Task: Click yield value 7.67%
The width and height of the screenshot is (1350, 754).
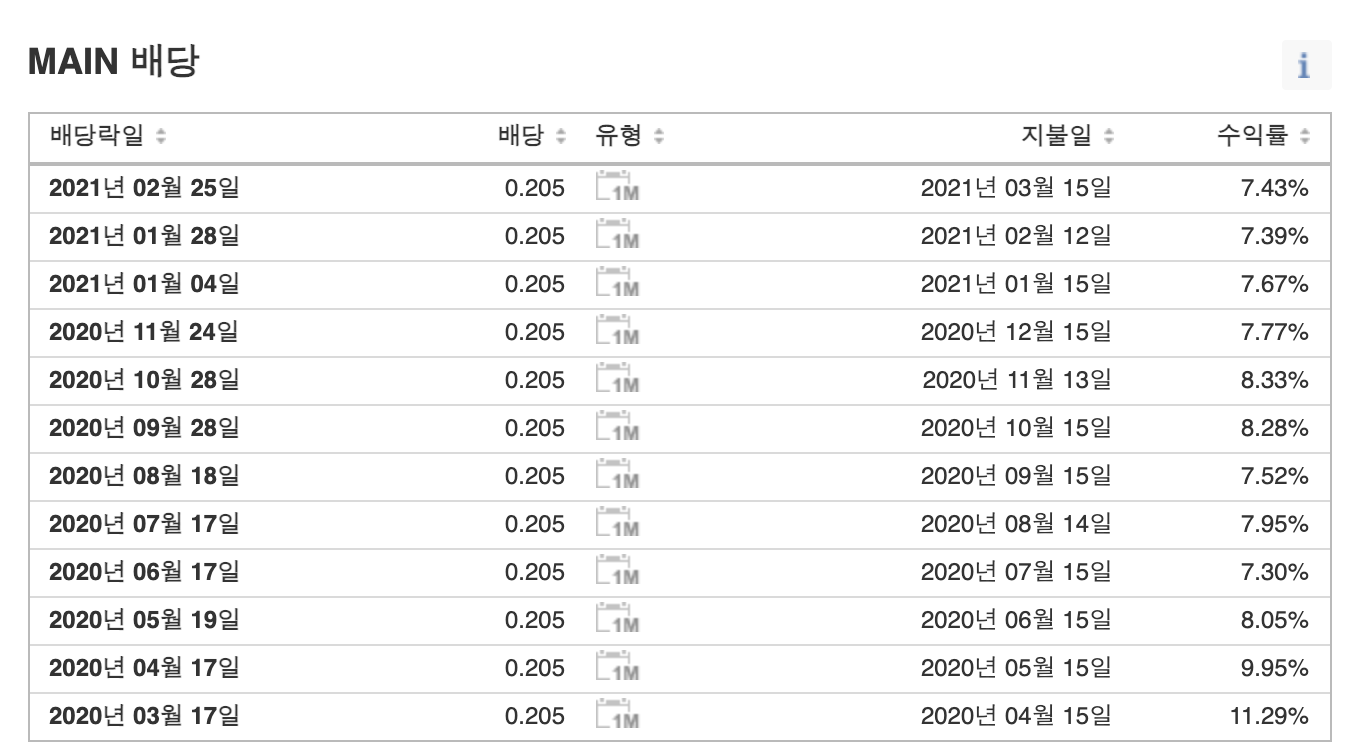Action: [x=1274, y=284]
